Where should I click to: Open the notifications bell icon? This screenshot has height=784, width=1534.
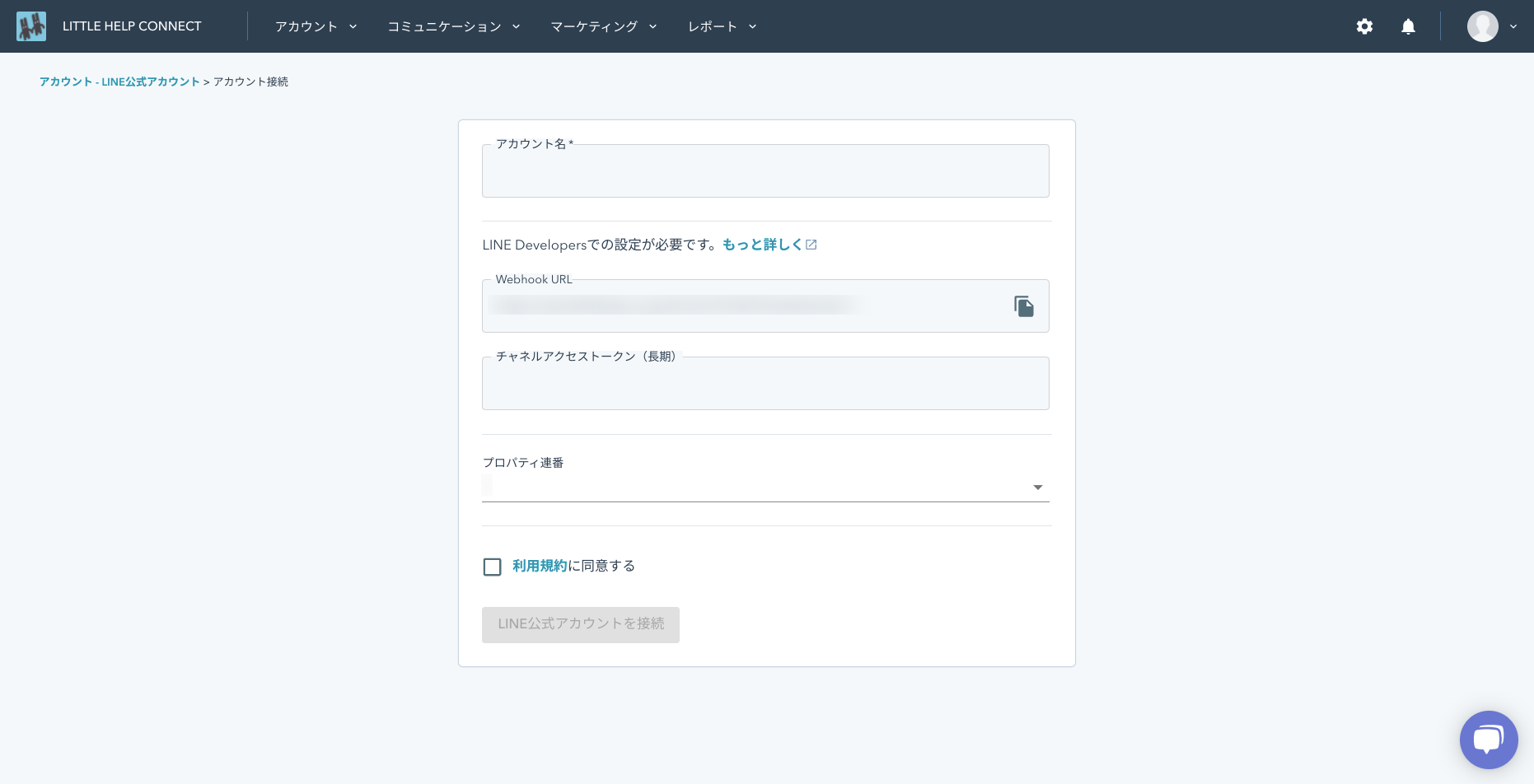click(x=1408, y=26)
